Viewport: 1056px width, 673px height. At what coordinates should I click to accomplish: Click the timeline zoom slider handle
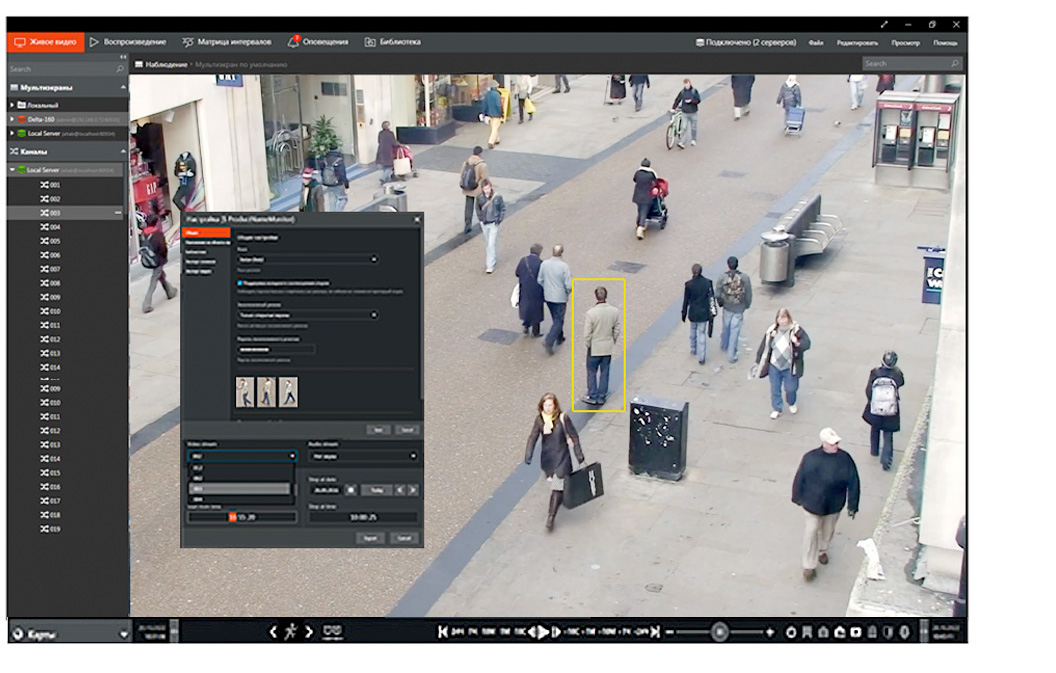coord(719,632)
